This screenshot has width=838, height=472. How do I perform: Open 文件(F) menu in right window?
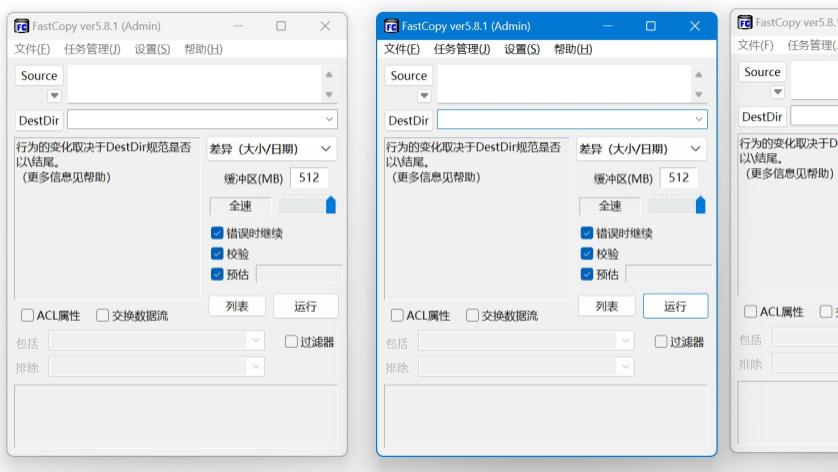point(756,45)
